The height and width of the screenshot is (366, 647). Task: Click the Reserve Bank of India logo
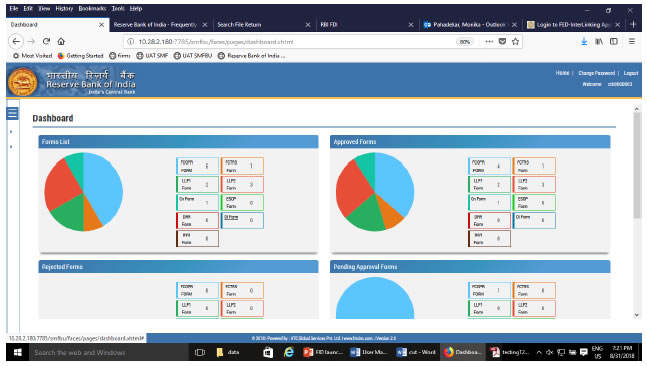[23, 82]
